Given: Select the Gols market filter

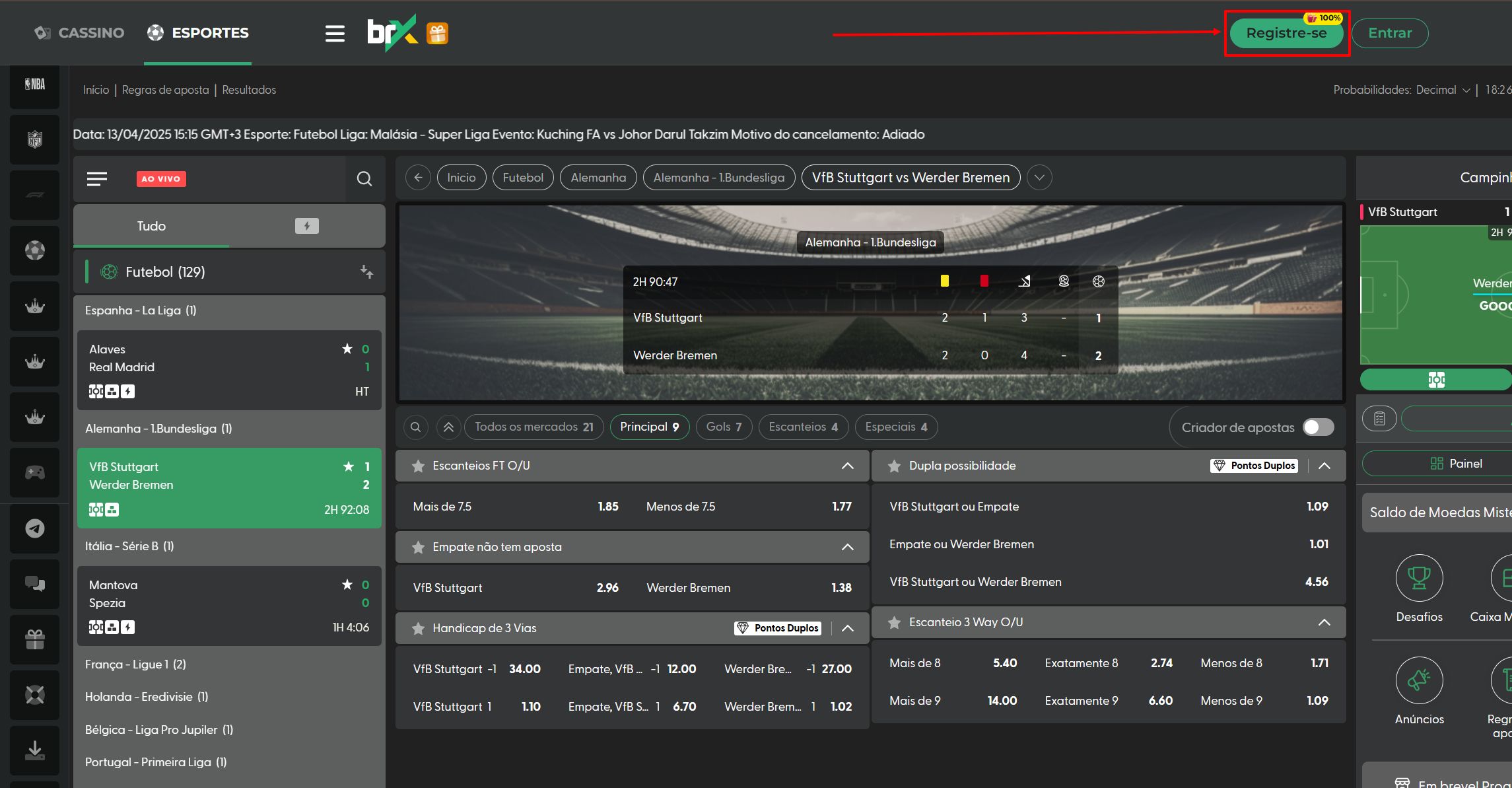Looking at the screenshot, I should pos(724,427).
